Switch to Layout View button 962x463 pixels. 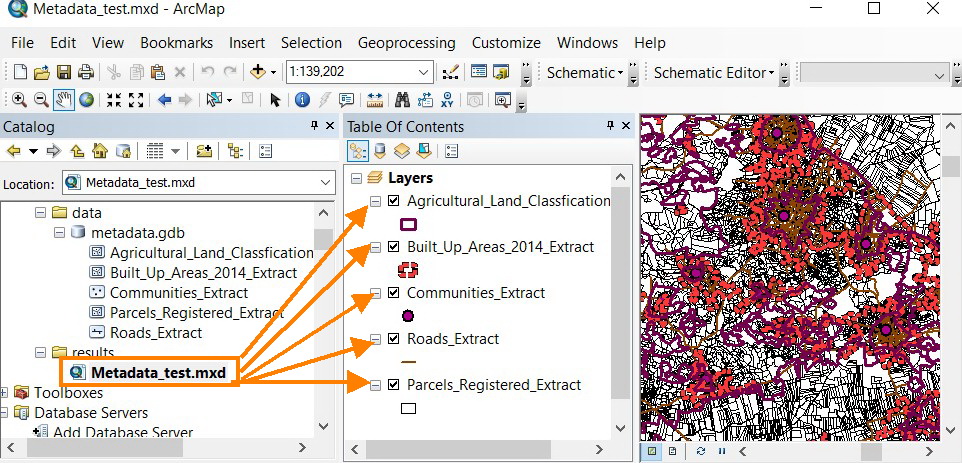click(672, 451)
